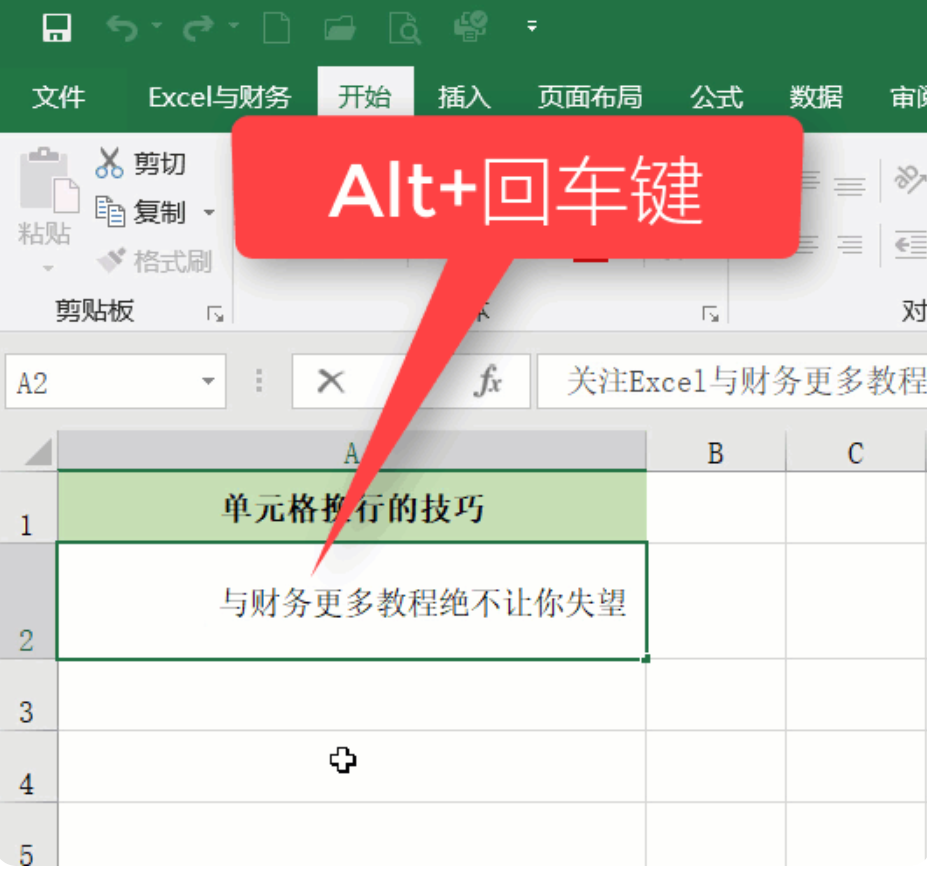Open the 剪贴板 dialog launcher
The height and width of the screenshot is (869, 927).
pos(215,313)
